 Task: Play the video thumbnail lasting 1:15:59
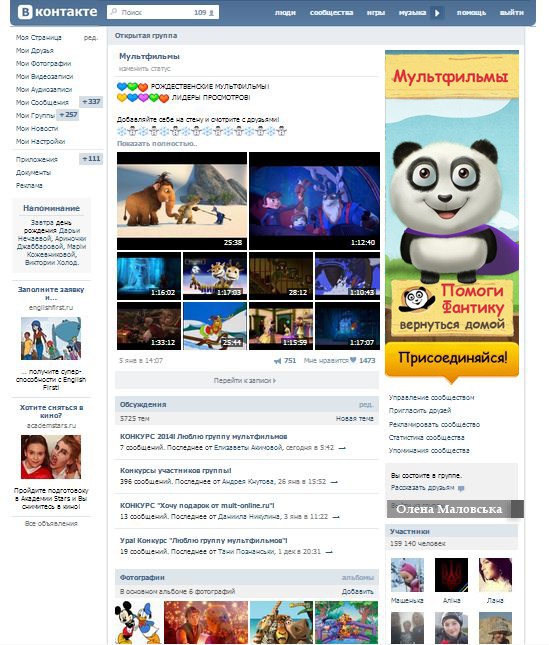pyautogui.click(x=281, y=326)
